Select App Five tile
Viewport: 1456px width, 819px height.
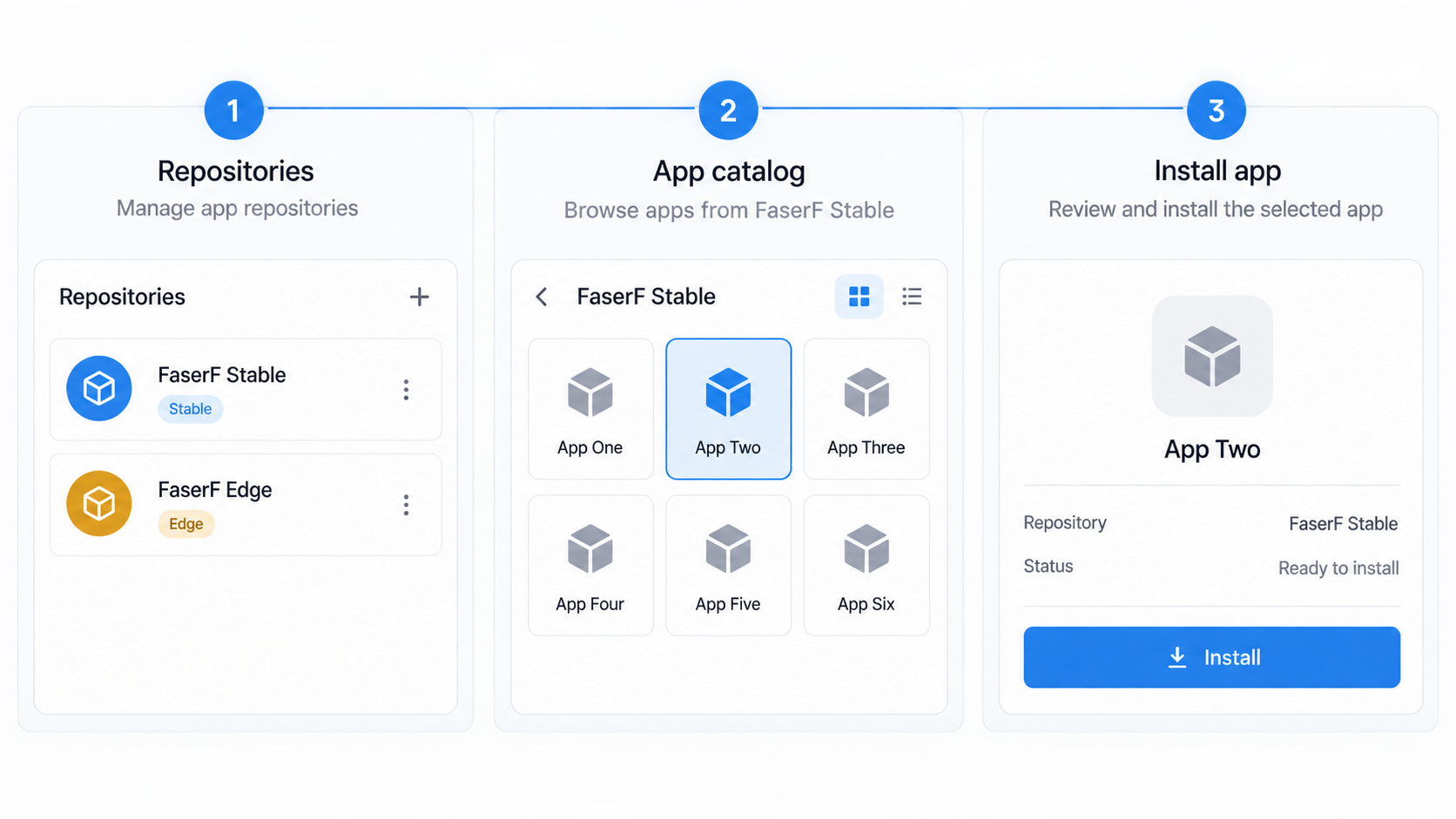click(728, 566)
